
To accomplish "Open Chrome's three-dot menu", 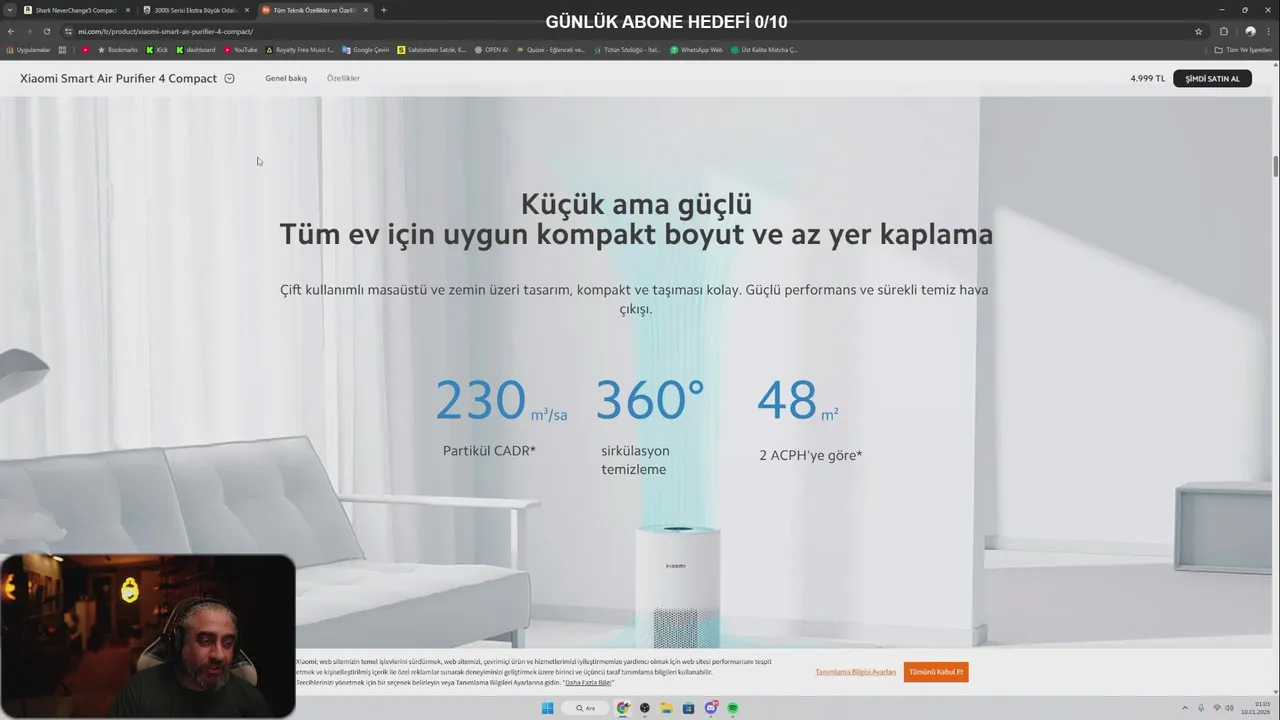I will (1268, 31).
